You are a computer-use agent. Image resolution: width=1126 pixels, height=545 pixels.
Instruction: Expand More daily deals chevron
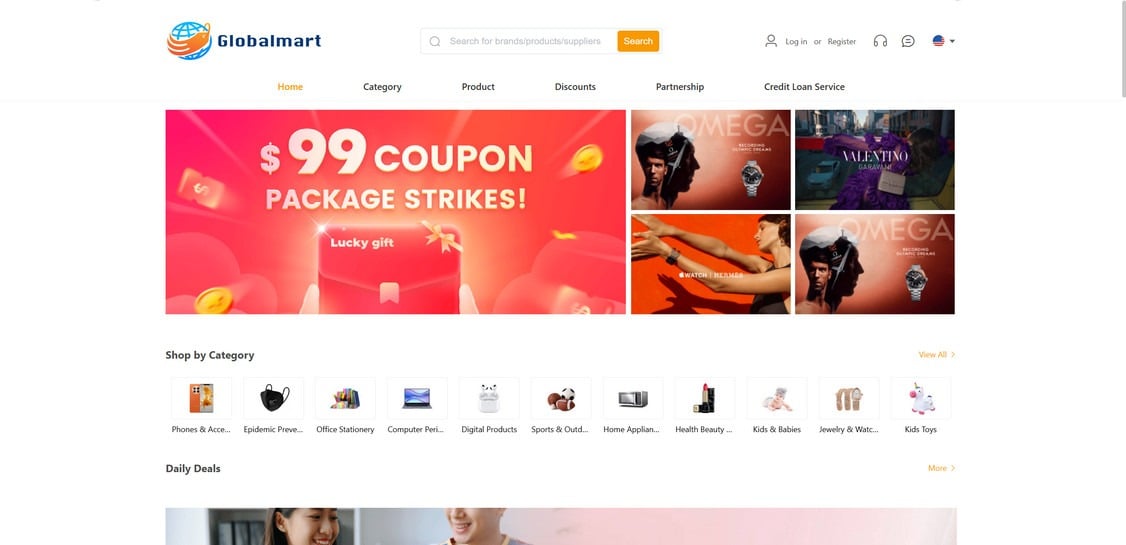[953, 468]
